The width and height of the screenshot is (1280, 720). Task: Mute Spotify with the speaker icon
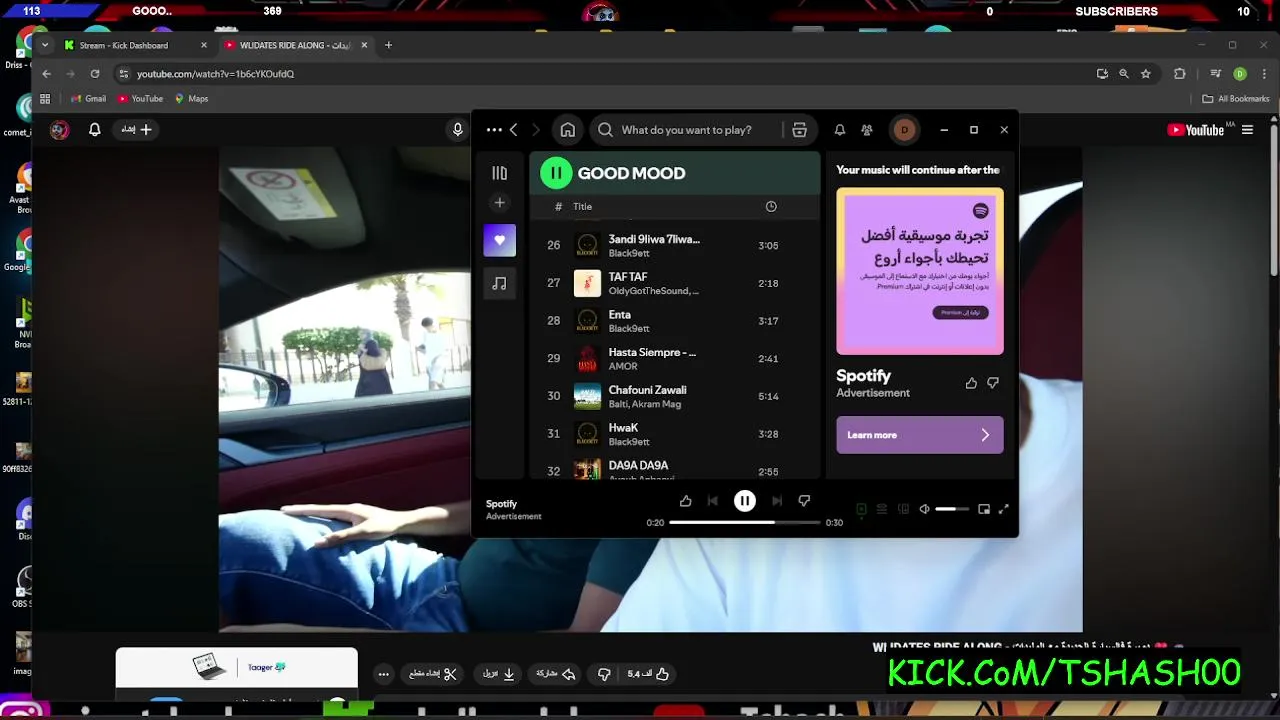[x=925, y=509]
